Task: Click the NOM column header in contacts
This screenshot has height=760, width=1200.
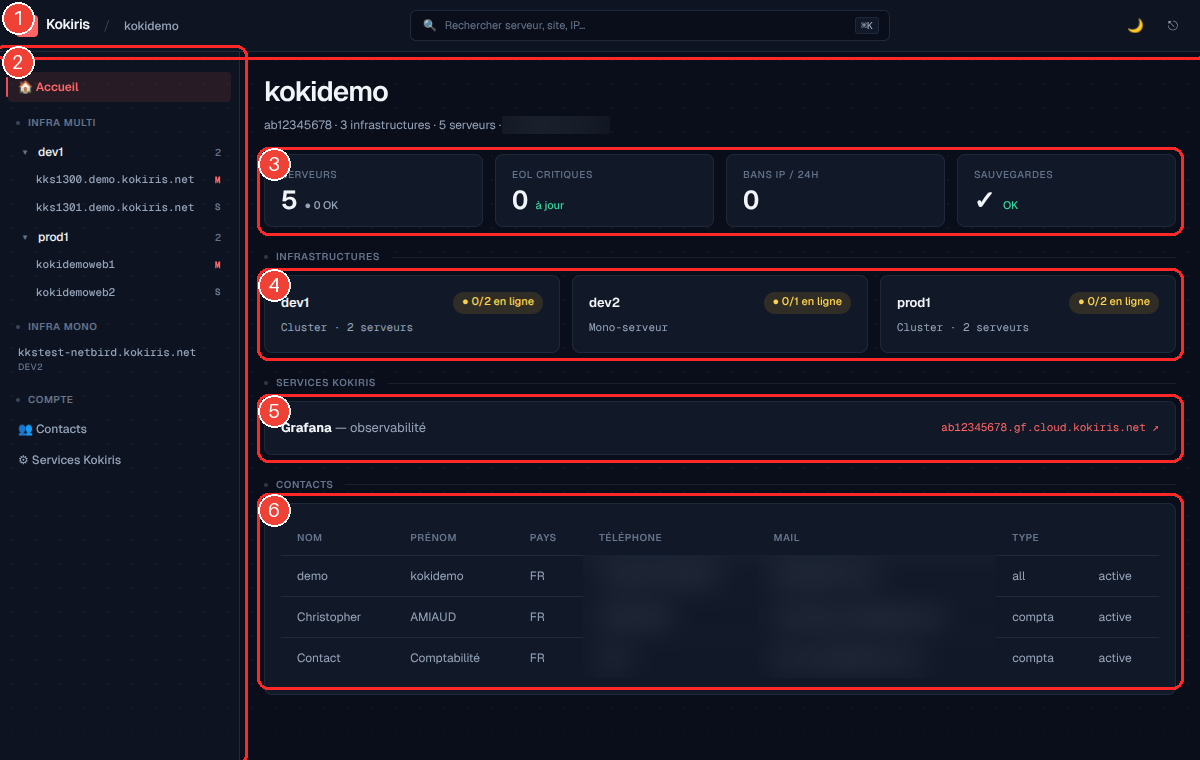Action: click(309, 538)
